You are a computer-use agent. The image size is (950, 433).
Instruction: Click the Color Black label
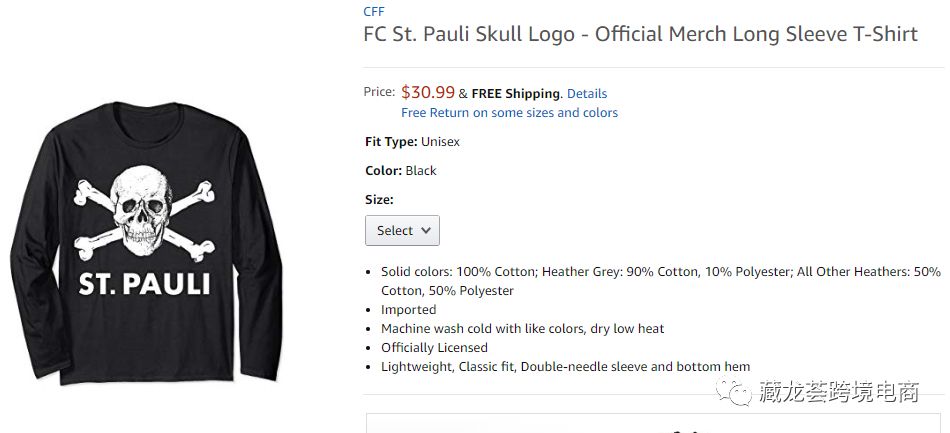click(400, 171)
